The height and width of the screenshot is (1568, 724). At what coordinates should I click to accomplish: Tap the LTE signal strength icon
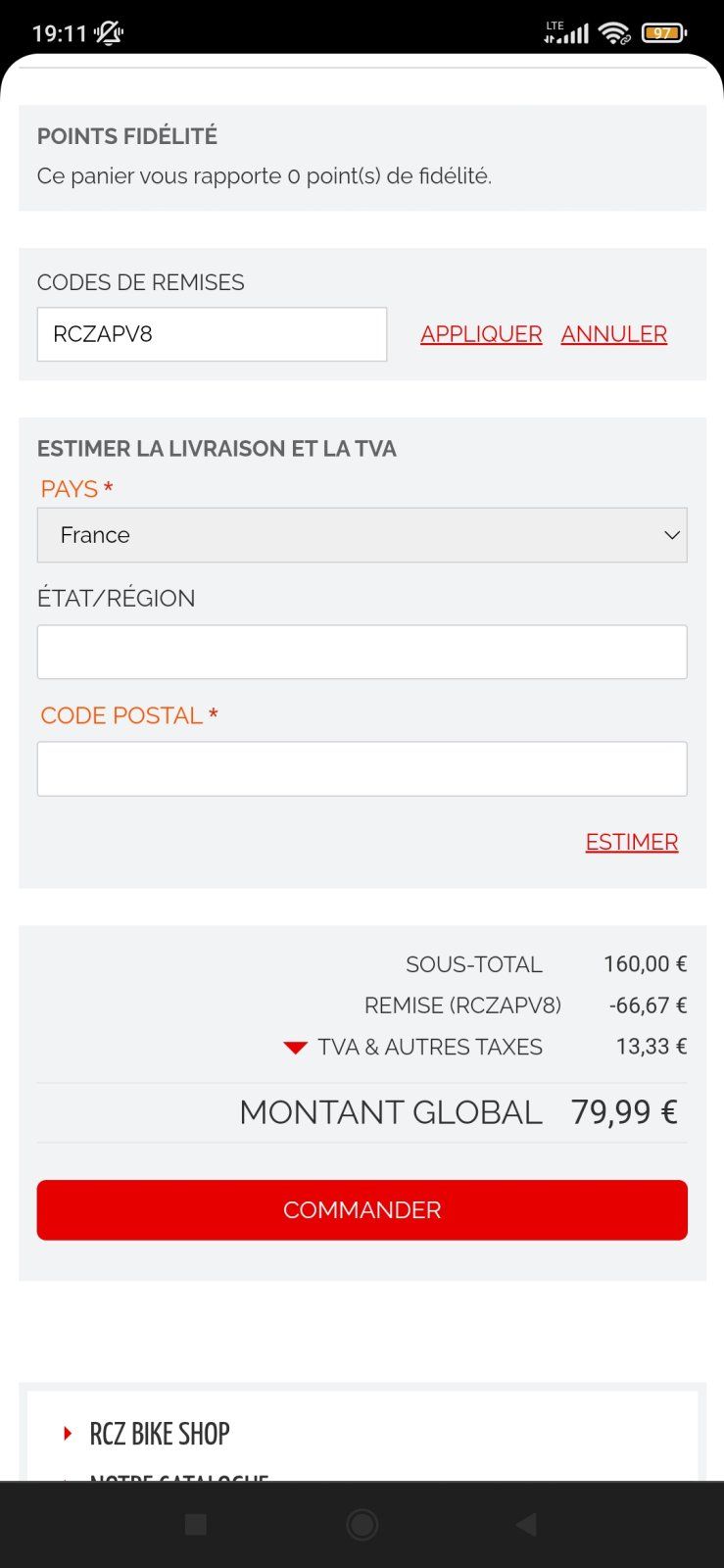click(567, 33)
